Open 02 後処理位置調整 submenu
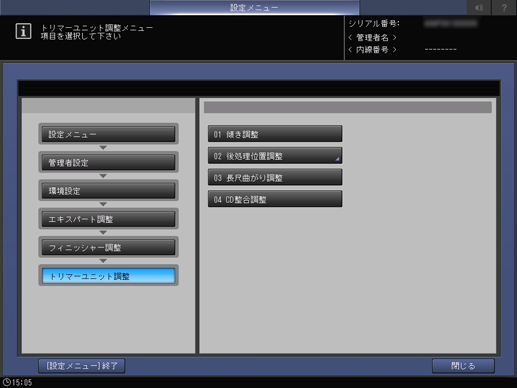The image size is (517, 388). click(x=275, y=156)
